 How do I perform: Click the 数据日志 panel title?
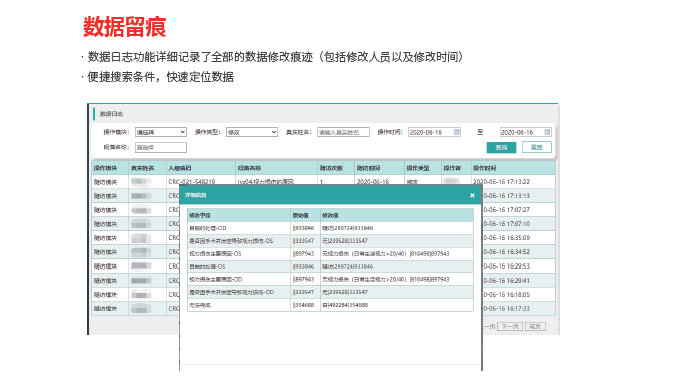(111, 114)
